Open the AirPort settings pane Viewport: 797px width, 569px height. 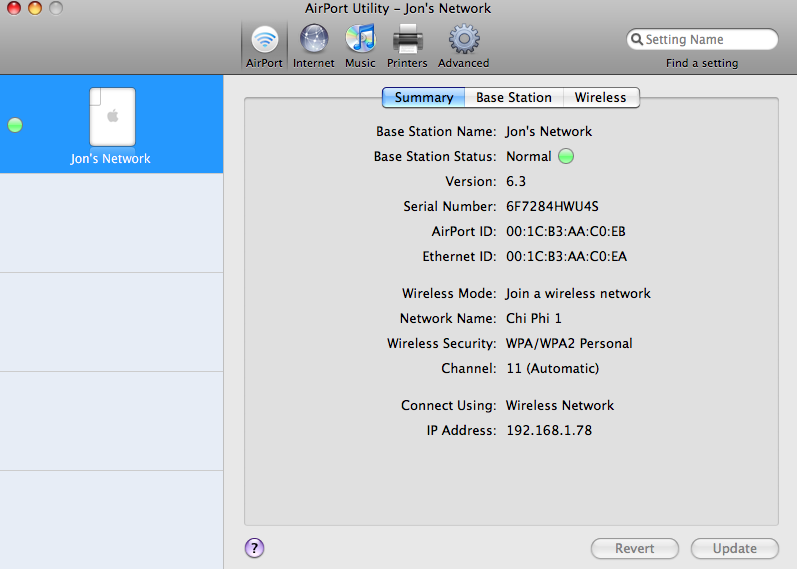tap(264, 47)
